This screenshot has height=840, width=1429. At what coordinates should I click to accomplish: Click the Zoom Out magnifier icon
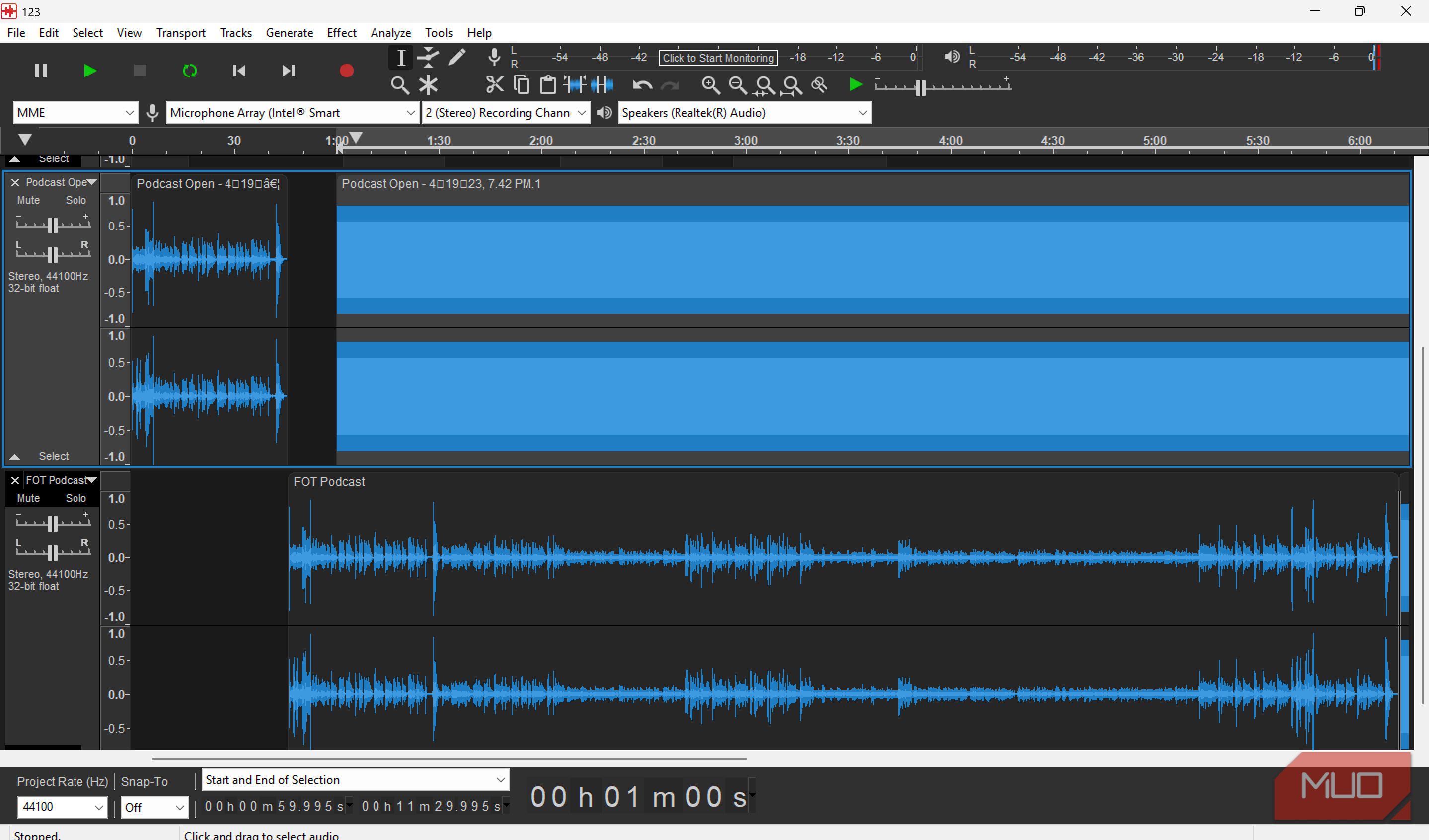point(738,85)
